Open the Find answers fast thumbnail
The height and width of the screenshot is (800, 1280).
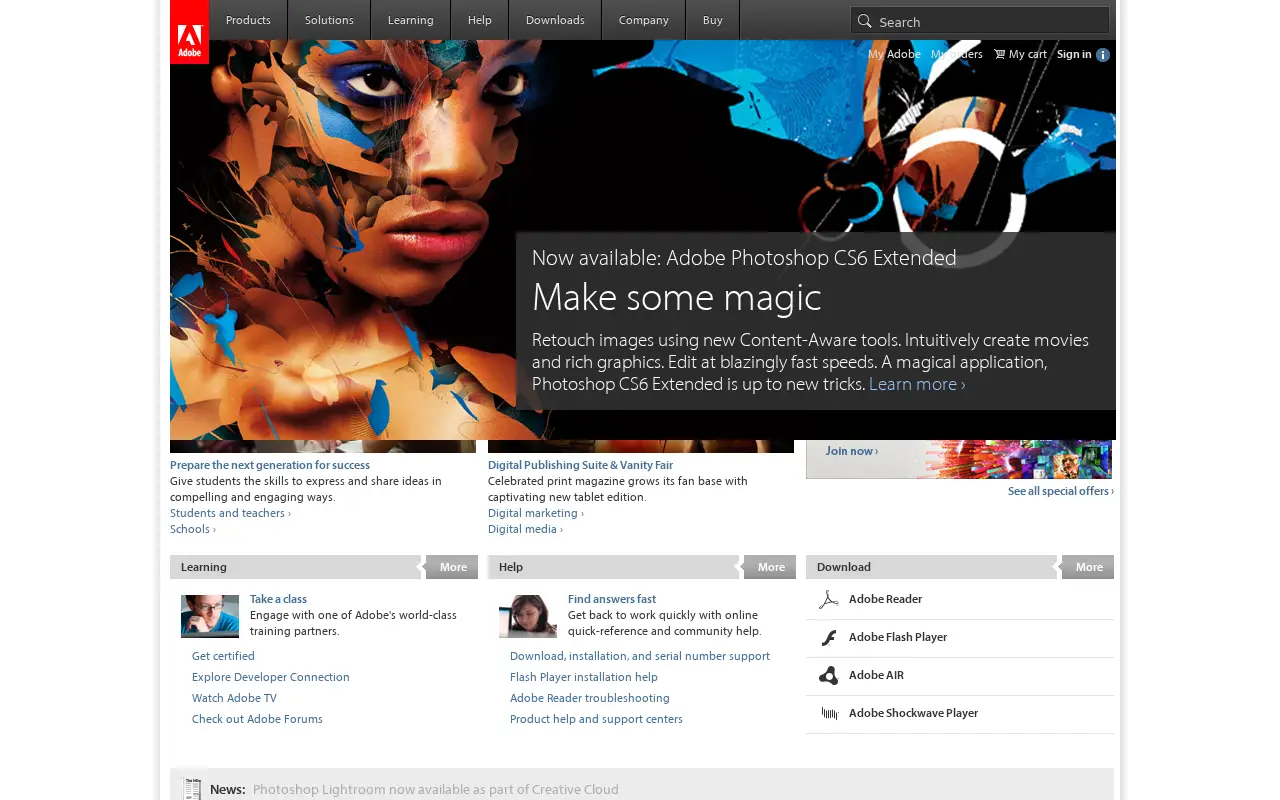click(528, 616)
